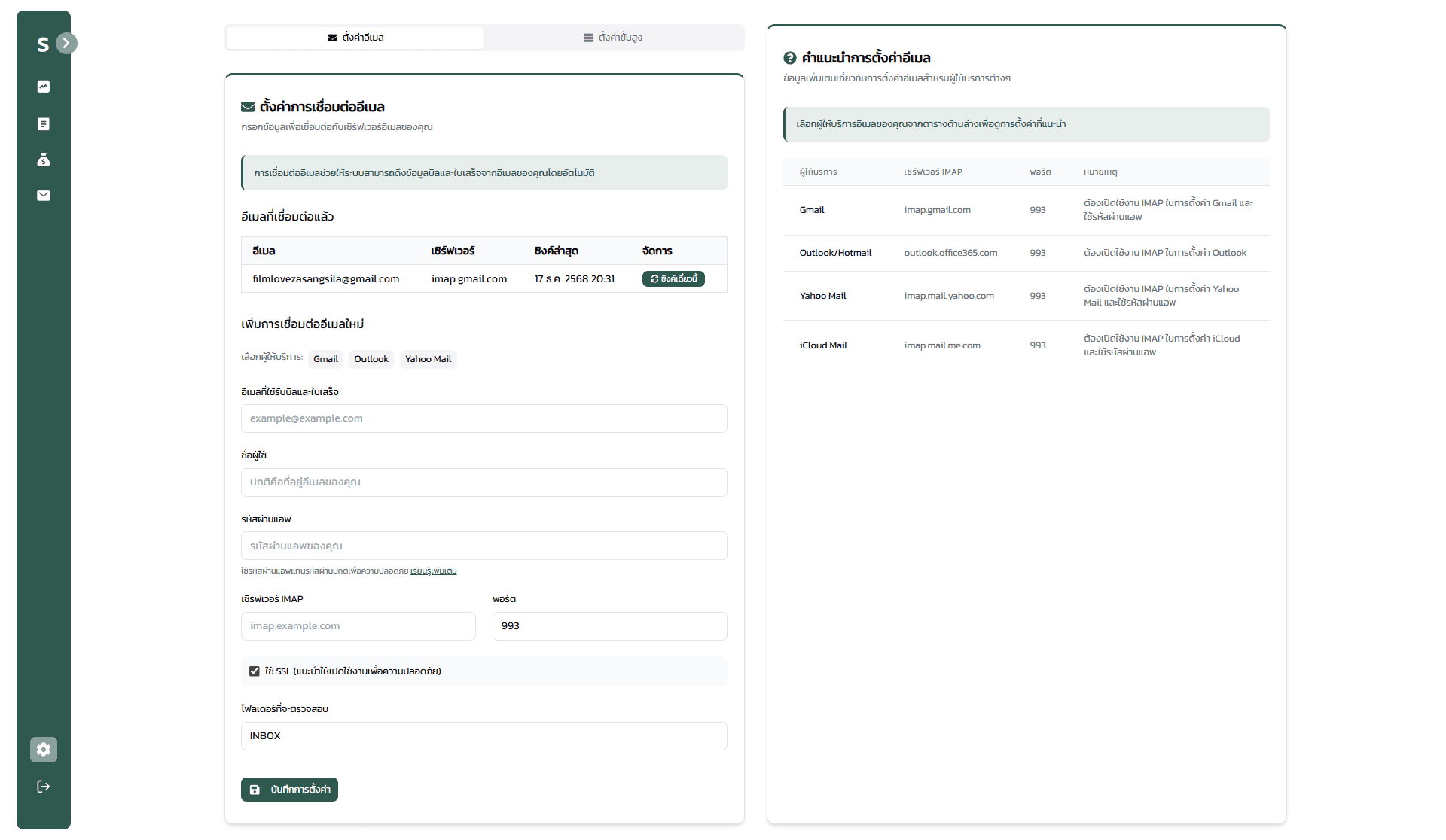
Task: Click the บันทึกการตั้งค่า save button
Action: pos(289,790)
